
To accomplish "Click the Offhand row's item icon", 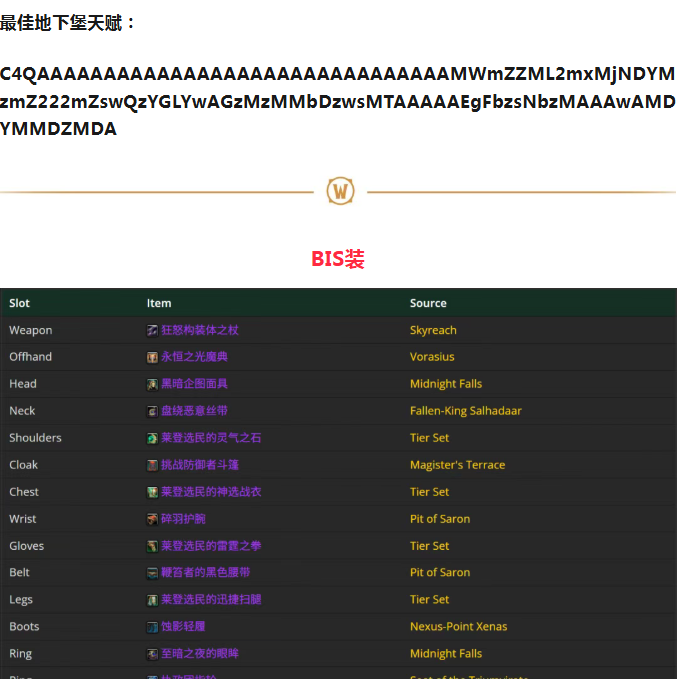I will pos(152,357).
